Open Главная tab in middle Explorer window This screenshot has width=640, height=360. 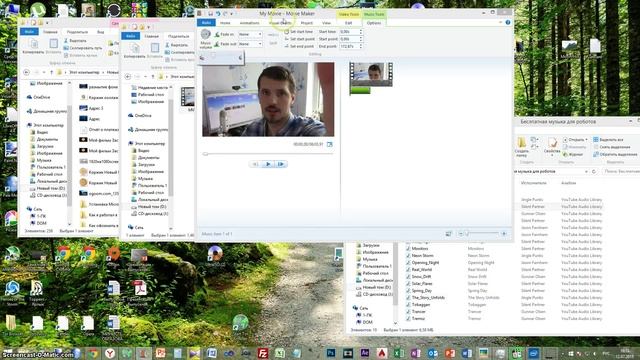click(x=151, y=36)
